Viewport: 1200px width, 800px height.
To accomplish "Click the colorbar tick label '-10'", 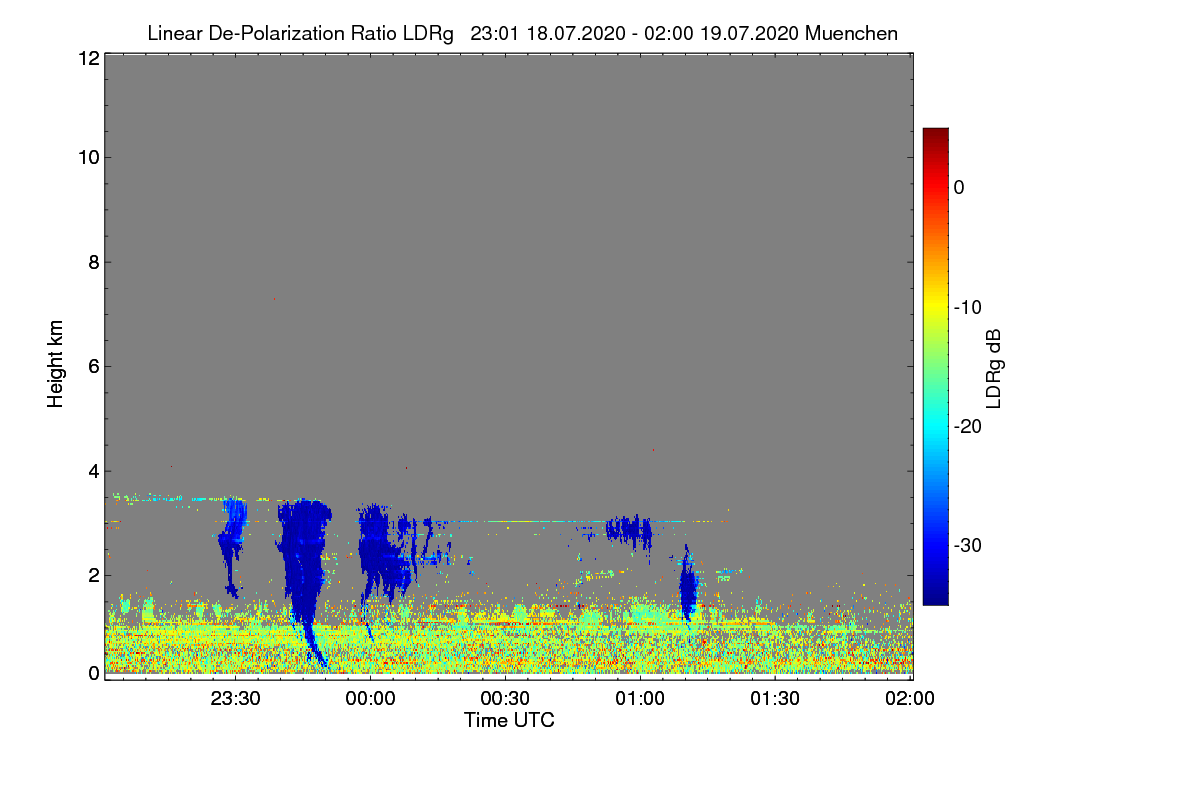I will click(x=968, y=307).
